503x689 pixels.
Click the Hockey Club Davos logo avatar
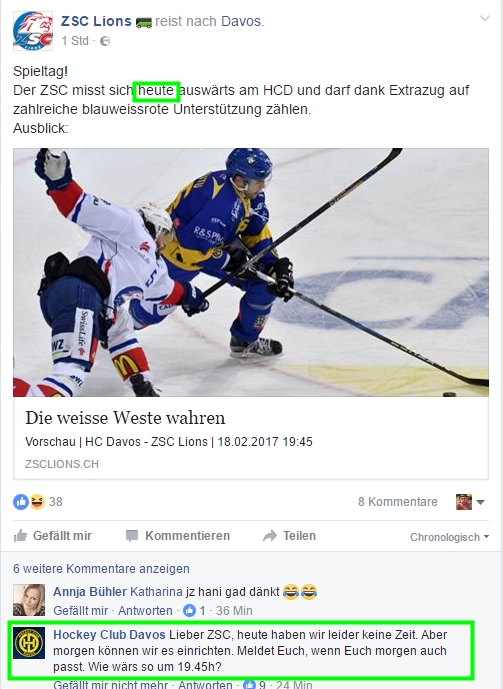pyautogui.click(x=29, y=643)
